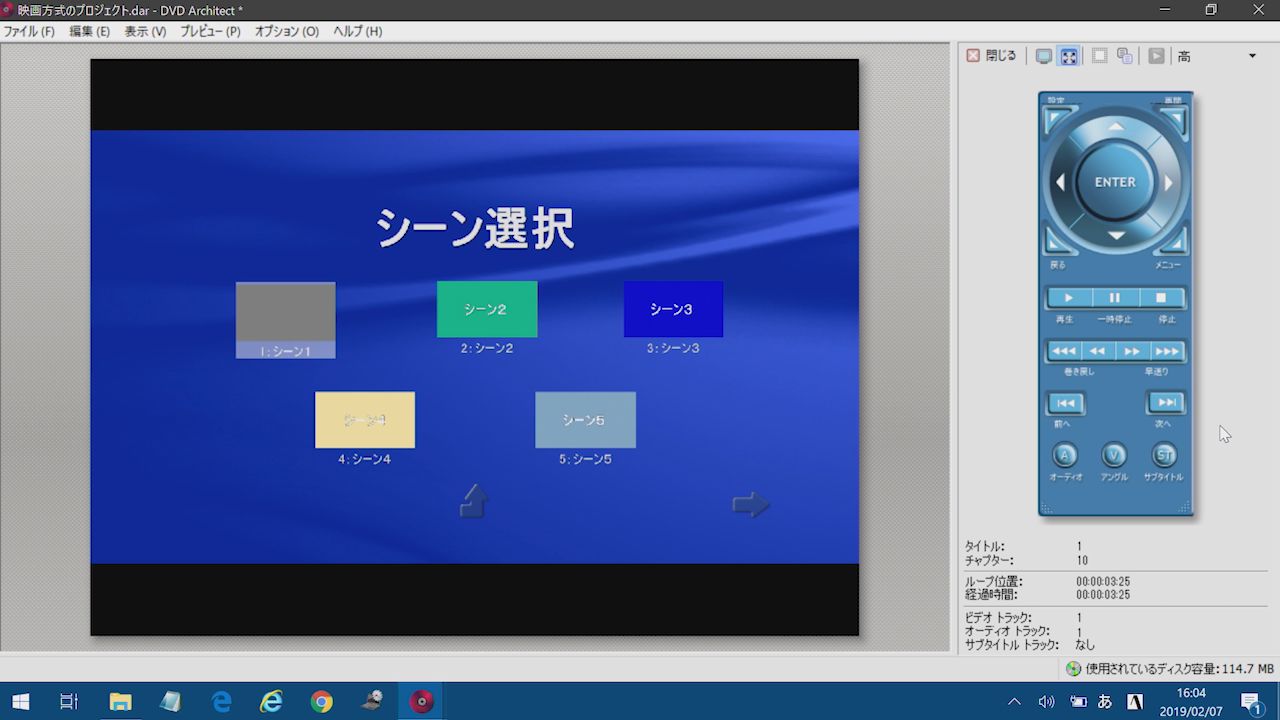
Task: Select the シーン2 thumbnail in the menu
Action: 487,309
